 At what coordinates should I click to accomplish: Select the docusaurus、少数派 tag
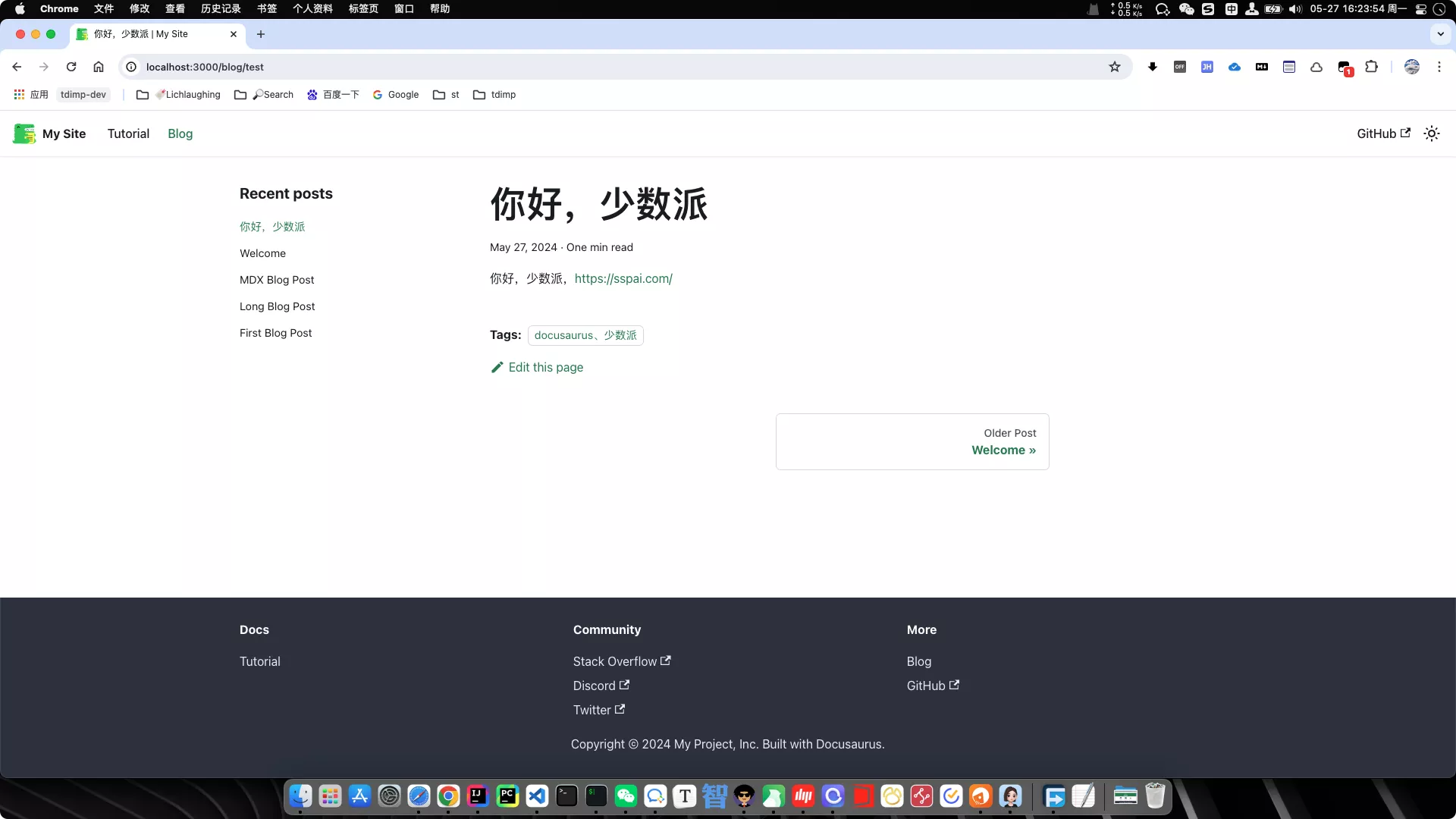point(585,335)
